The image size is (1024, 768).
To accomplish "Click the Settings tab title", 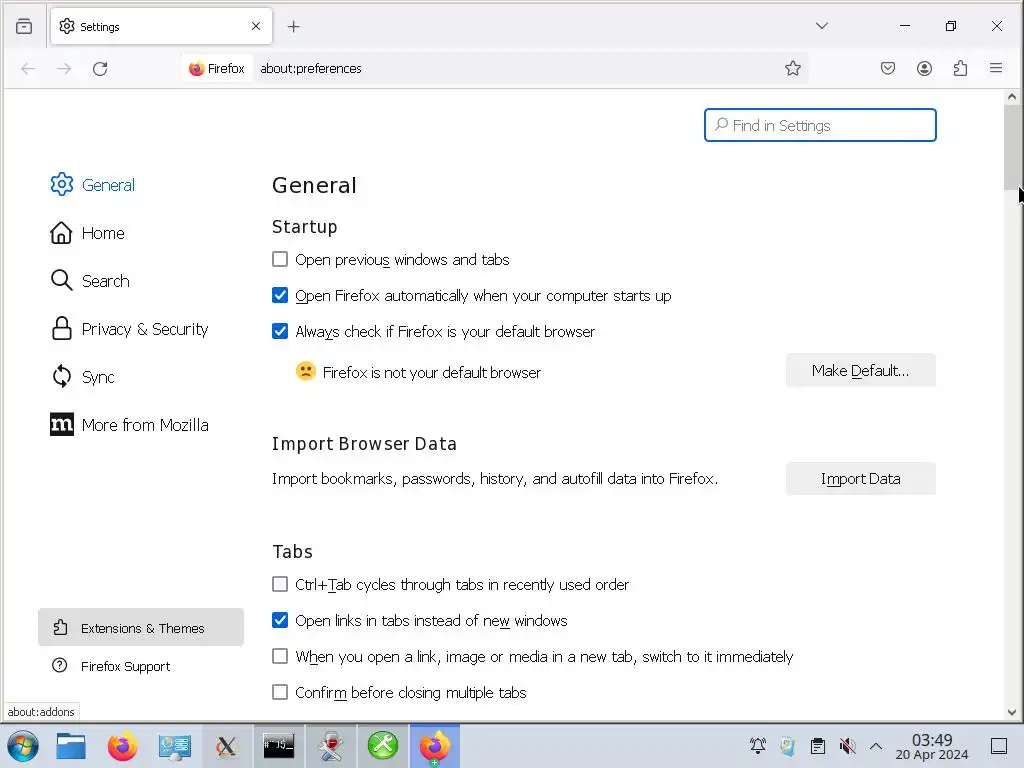I will [100, 27].
